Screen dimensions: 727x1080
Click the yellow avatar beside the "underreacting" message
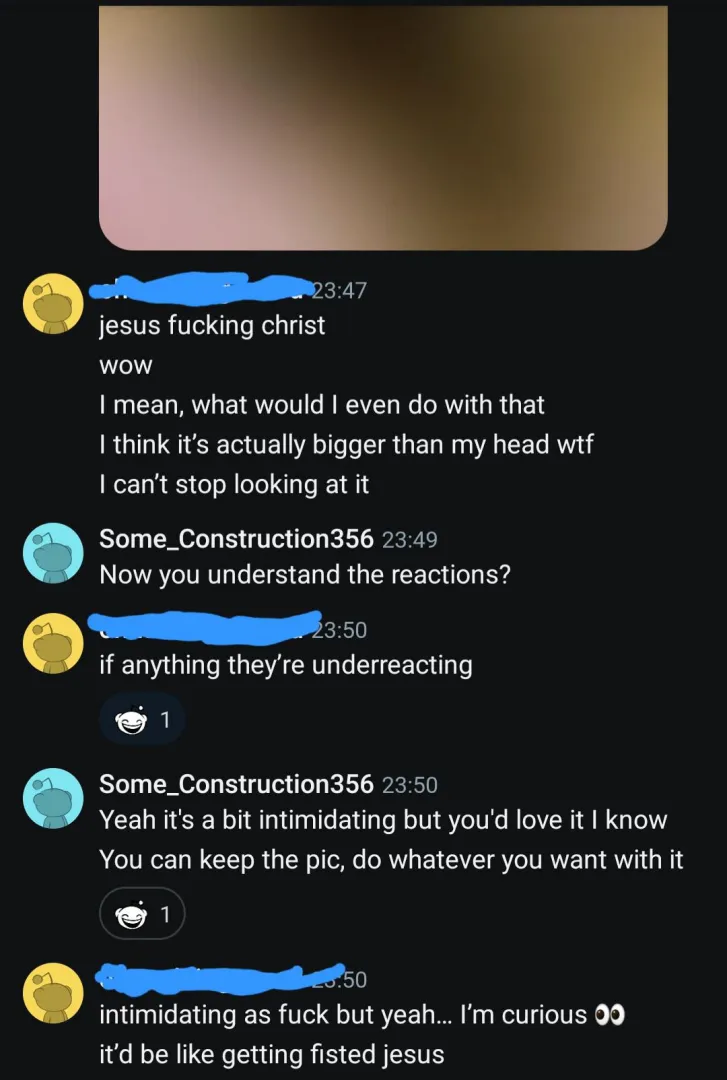(x=53, y=643)
